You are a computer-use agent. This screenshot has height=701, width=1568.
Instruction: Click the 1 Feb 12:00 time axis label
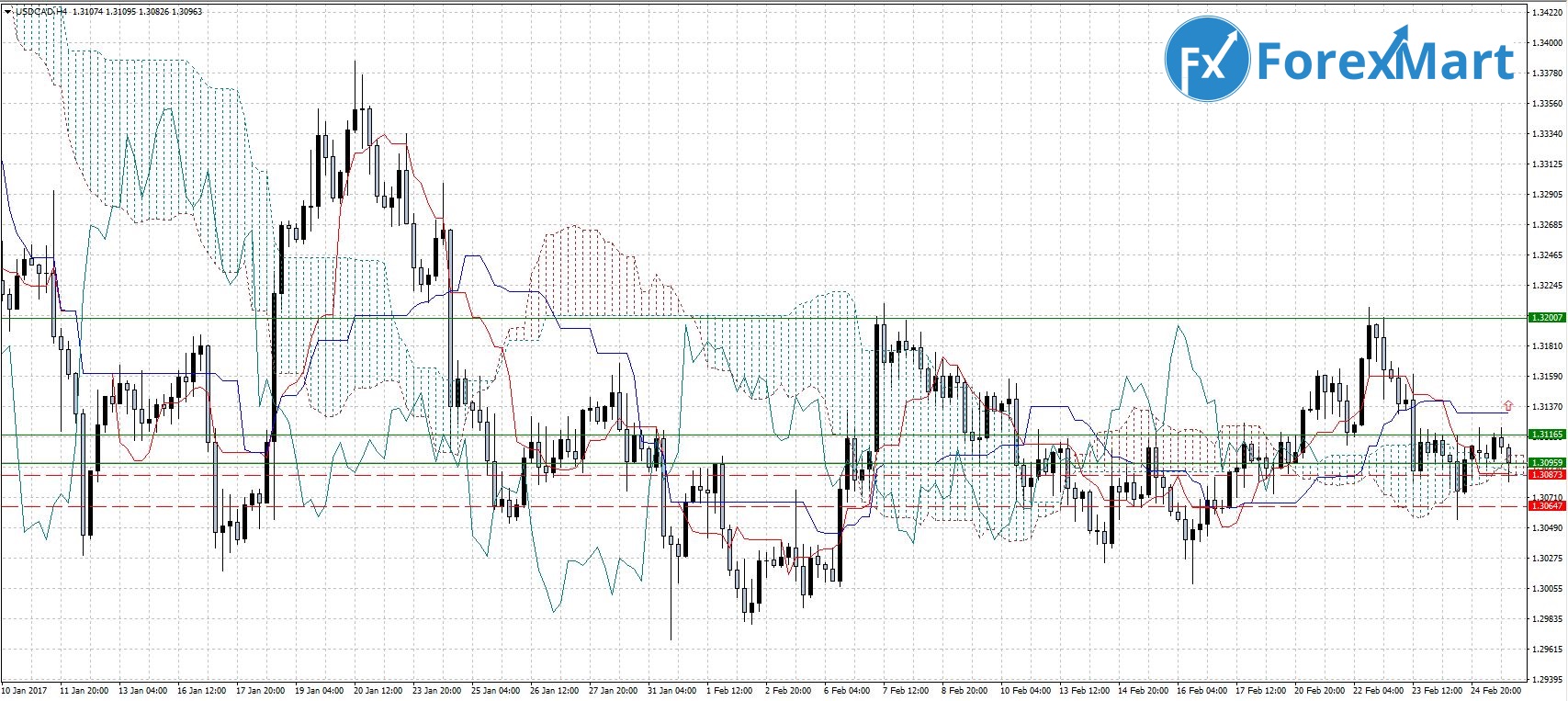729,691
